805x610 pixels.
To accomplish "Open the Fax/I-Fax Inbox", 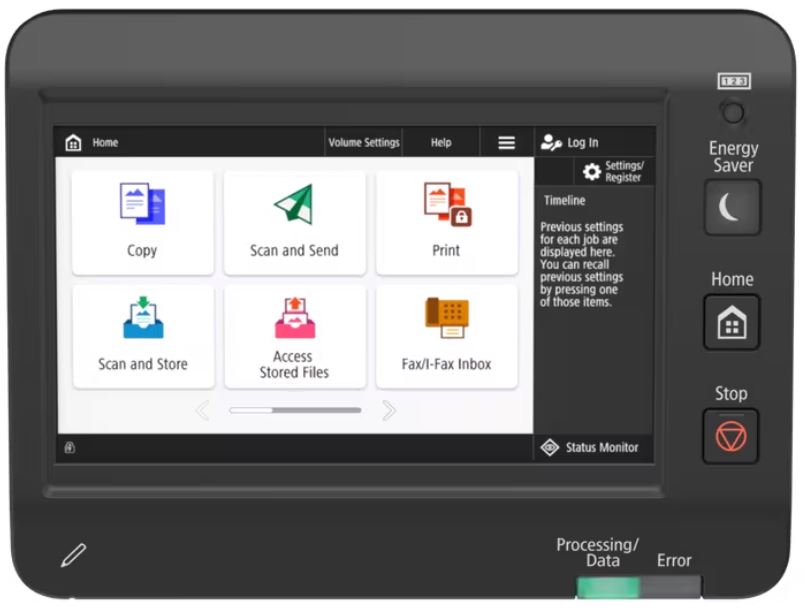I will (x=446, y=336).
